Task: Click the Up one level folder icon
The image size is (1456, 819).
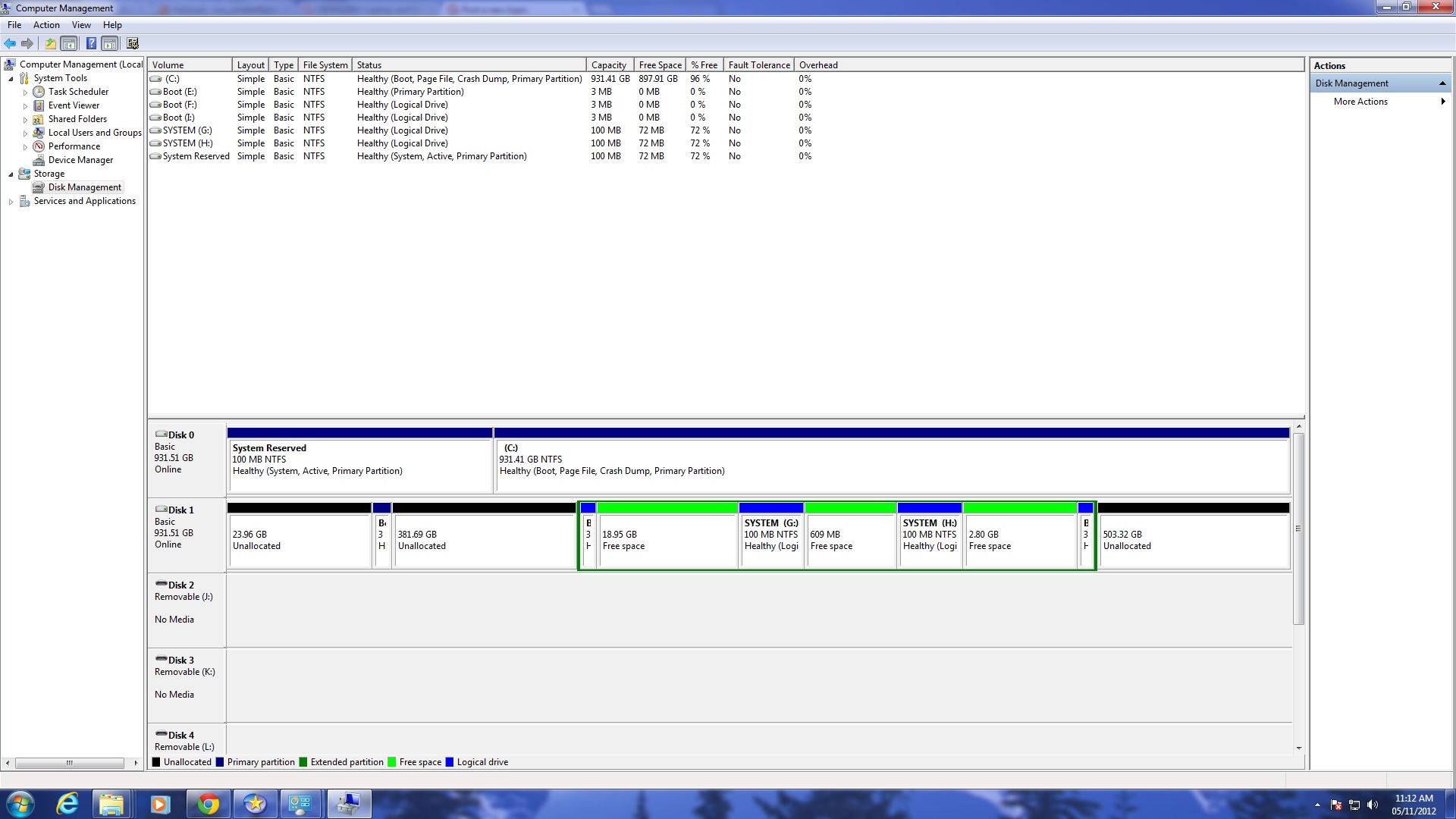Action: click(51, 43)
